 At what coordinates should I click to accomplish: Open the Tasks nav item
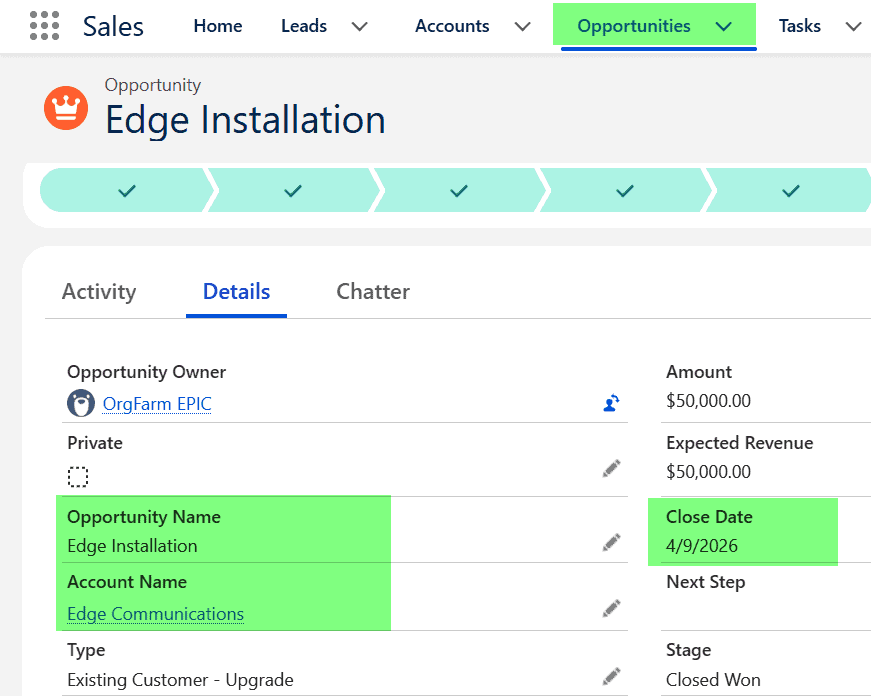tap(799, 26)
